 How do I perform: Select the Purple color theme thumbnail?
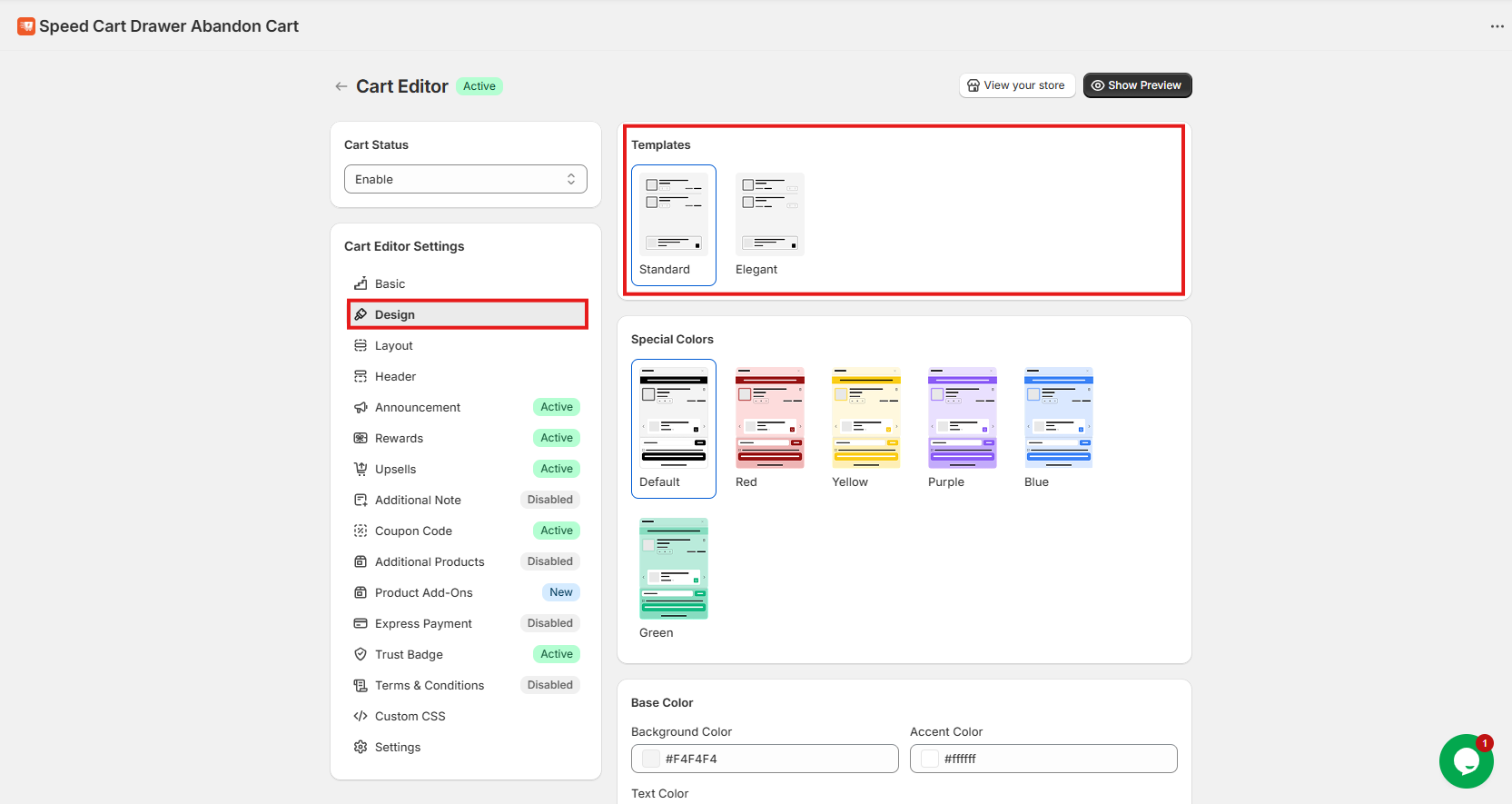[962, 418]
